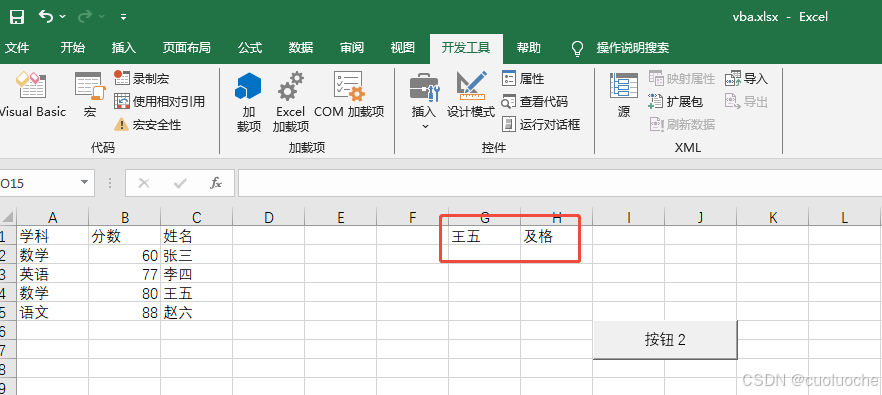Expand the Name Box dropdown arrow
The image size is (882, 395).
pos(84,183)
